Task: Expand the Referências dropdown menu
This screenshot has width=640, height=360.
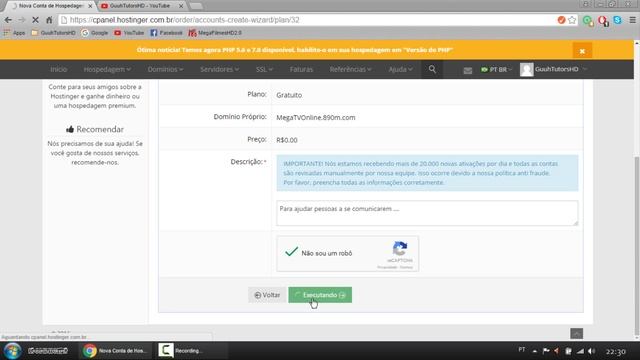Action: tap(350, 69)
